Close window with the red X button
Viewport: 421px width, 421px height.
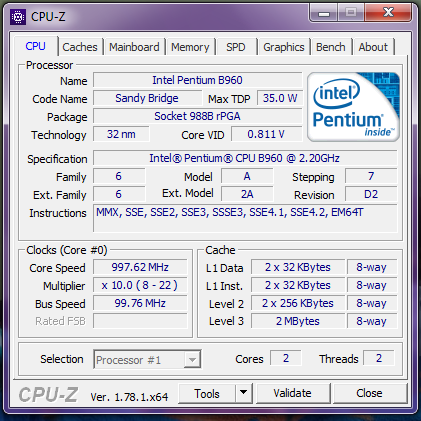pos(388,13)
